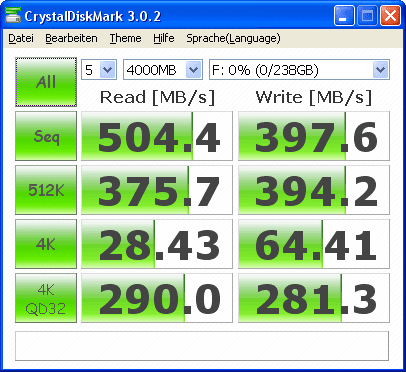
Task: Open the Datei menu
Action: click(x=21, y=38)
